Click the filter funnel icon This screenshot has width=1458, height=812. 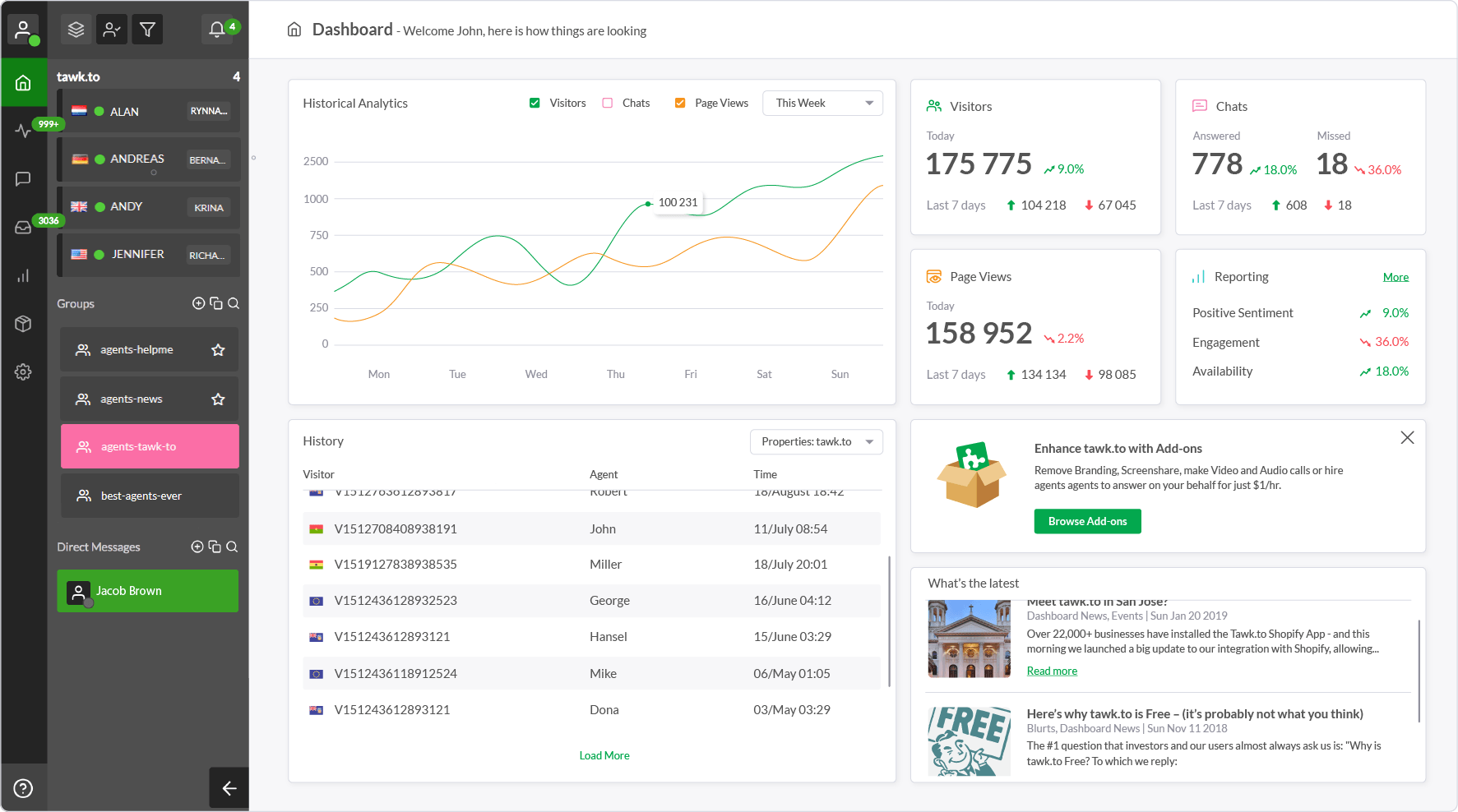point(147,30)
